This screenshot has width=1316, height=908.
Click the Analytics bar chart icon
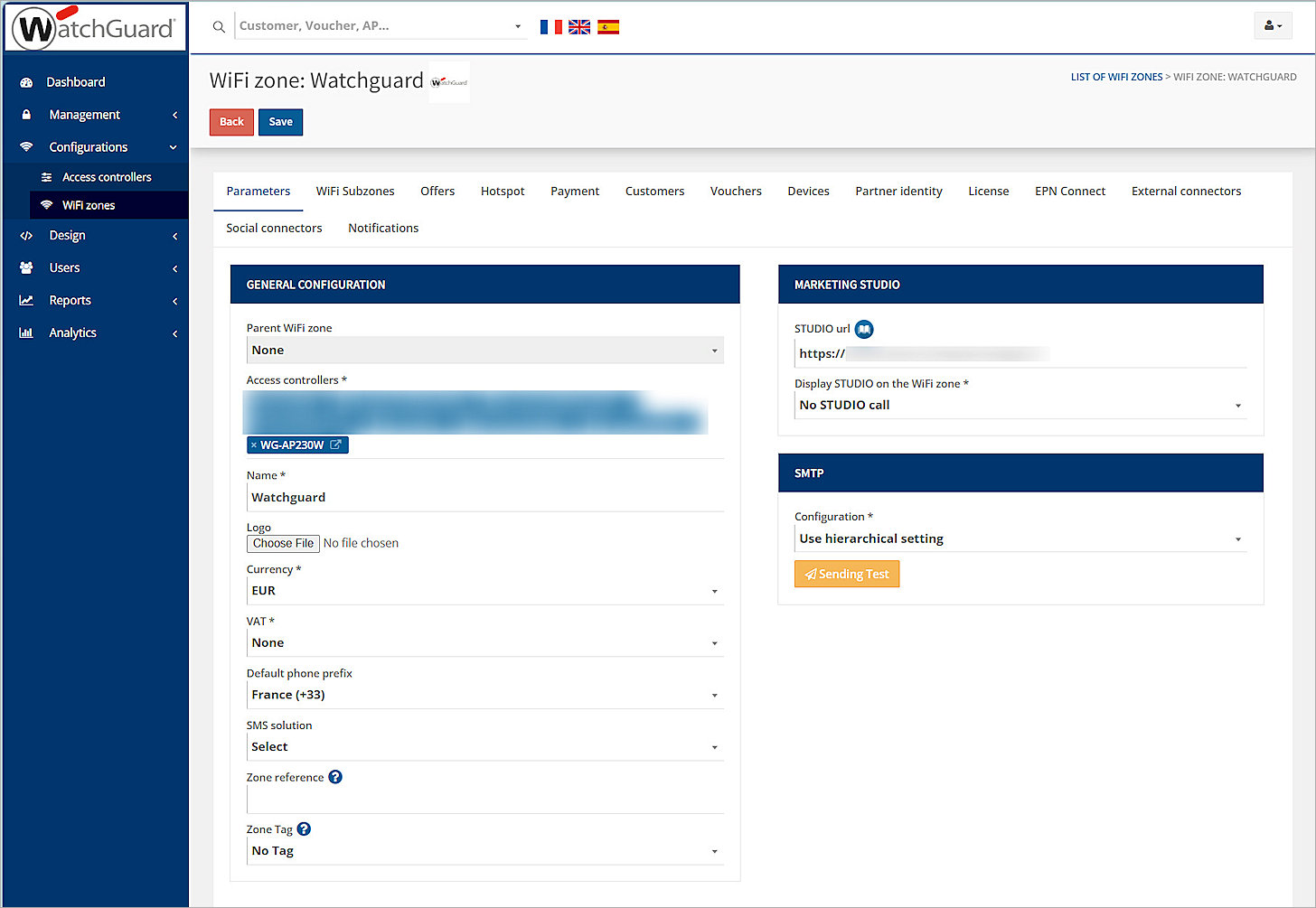point(26,332)
